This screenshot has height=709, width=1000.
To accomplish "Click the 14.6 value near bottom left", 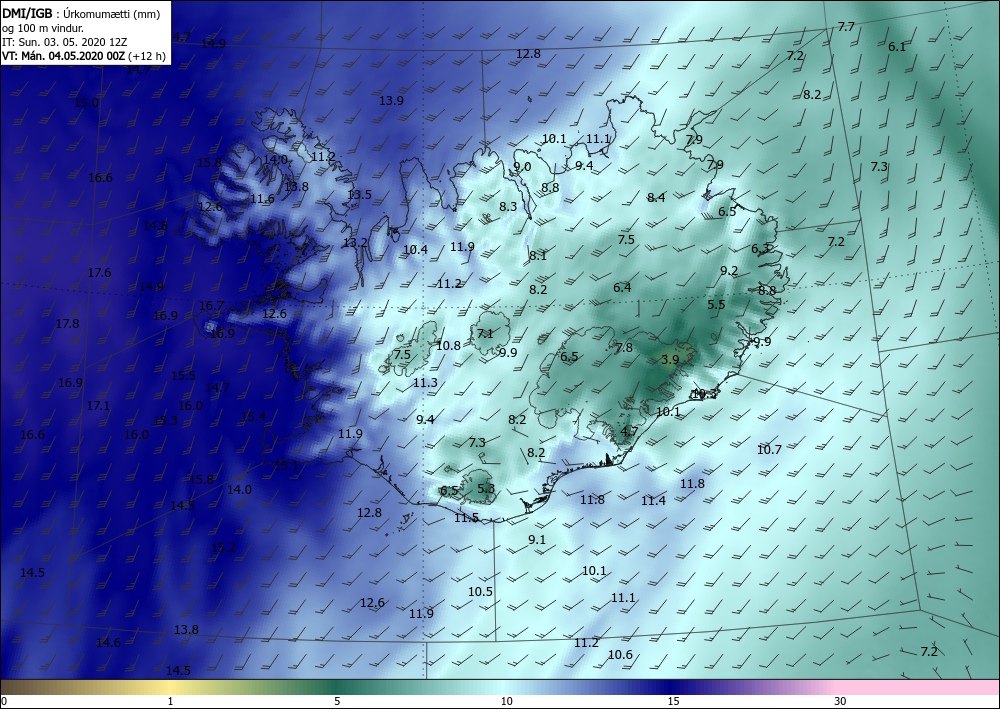I will [x=108, y=643].
